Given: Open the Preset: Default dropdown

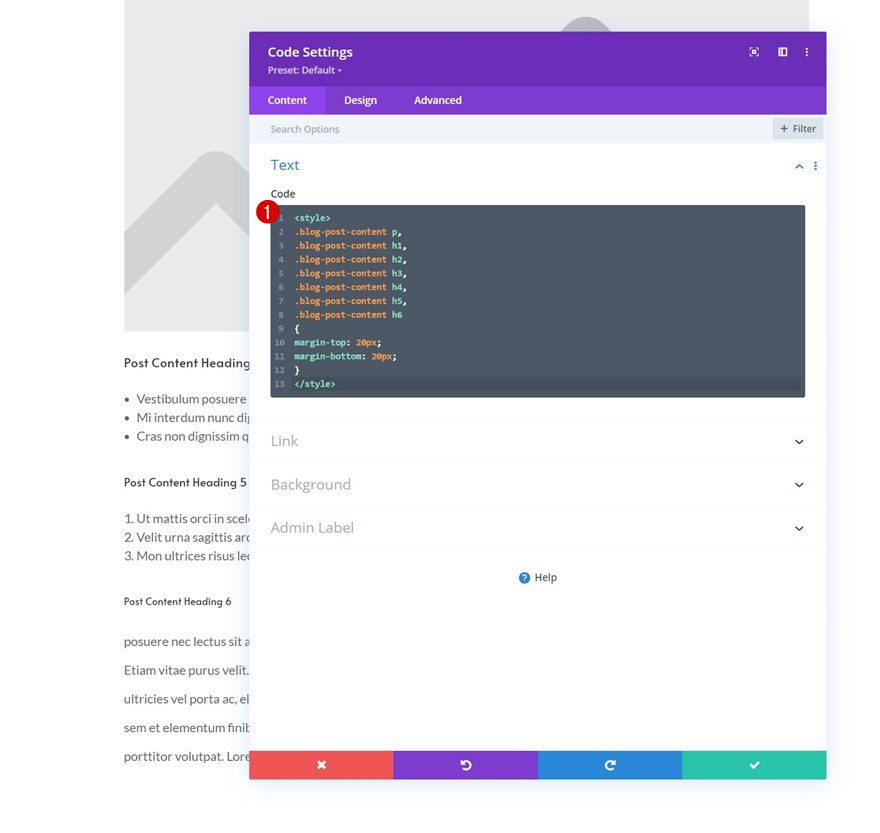Looking at the screenshot, I should tap(305, 69).
